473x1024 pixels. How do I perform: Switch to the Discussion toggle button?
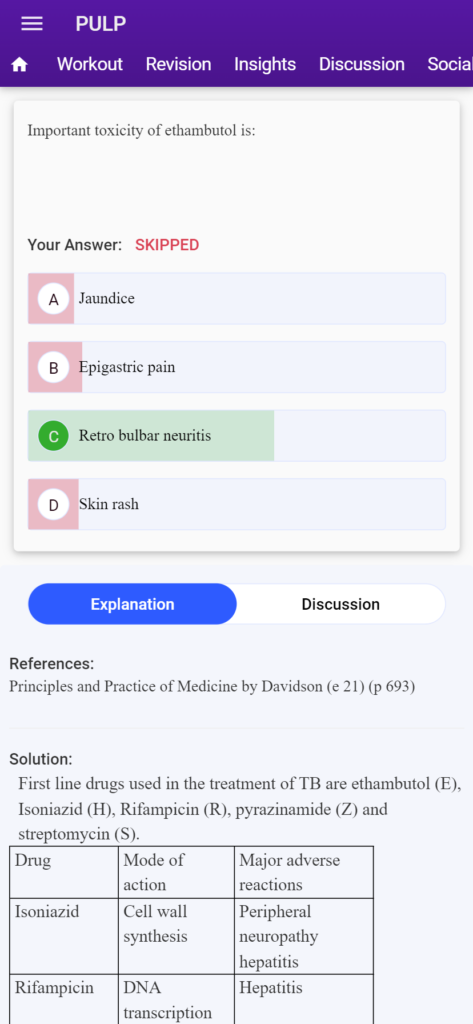(x=340, y=604)
